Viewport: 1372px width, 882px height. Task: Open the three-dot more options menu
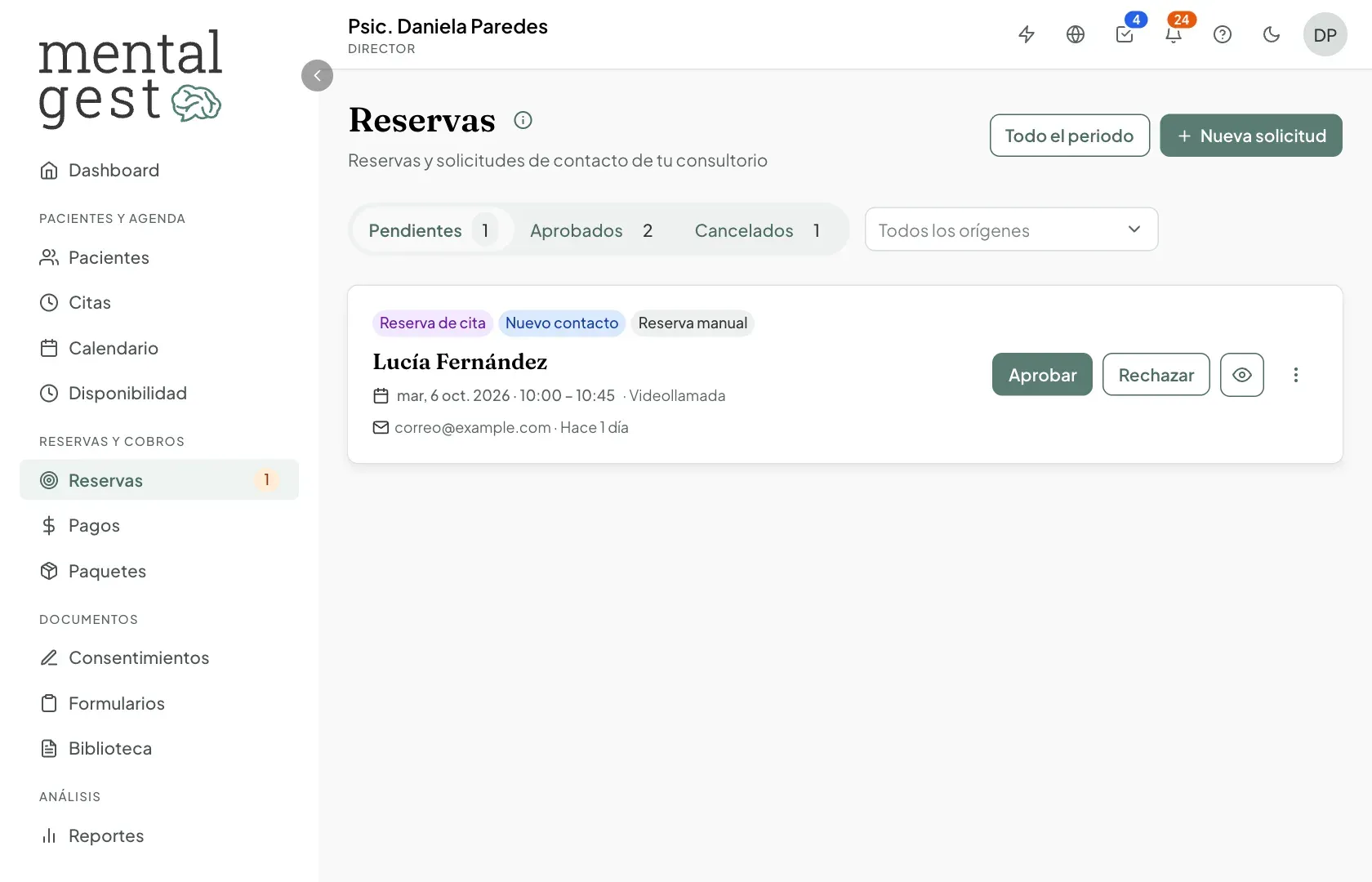tap(1295, 375)
